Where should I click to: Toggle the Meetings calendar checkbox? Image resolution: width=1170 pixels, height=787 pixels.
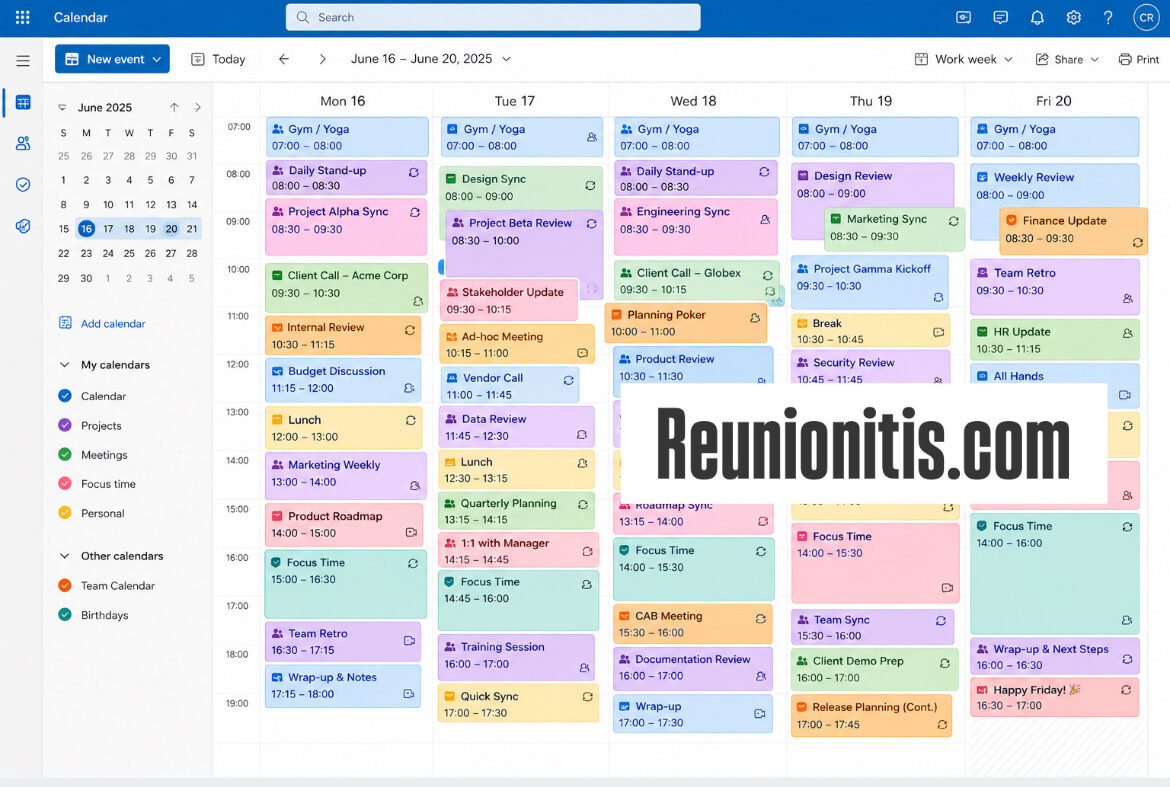pyautogui.click(x=65, y=454)
